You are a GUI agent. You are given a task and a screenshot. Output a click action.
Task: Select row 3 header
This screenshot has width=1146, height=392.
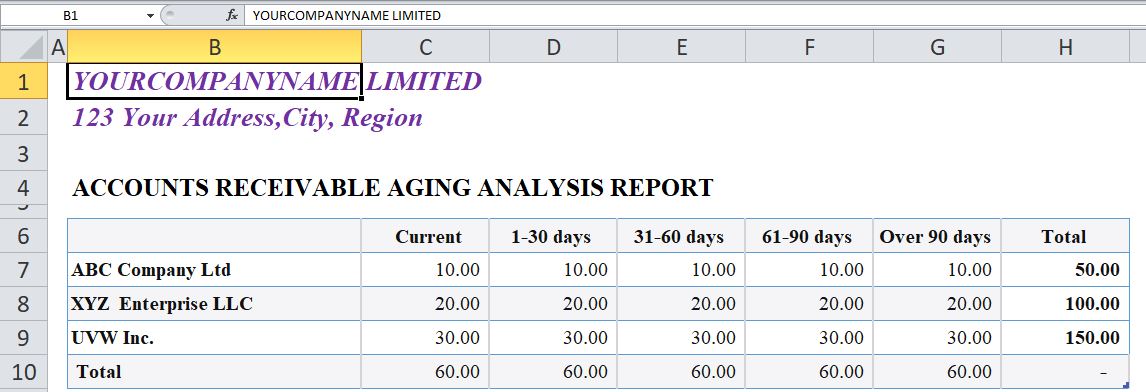[x=24, y=153]
